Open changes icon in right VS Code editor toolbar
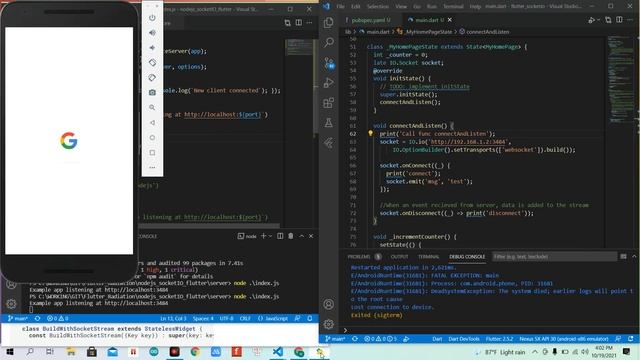This screenshot has height=360, width=640. [x=608, y=20]
